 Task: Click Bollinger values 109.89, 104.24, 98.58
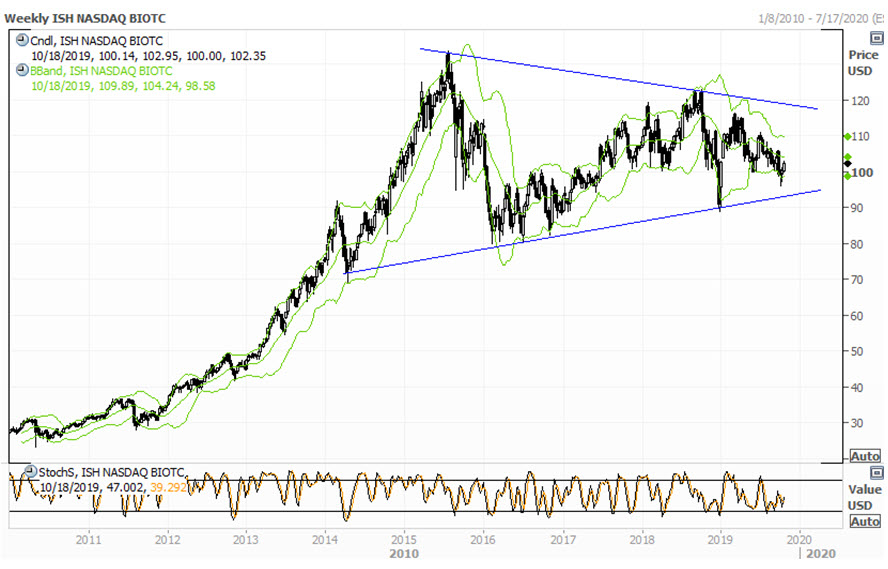tap(157, 86)
